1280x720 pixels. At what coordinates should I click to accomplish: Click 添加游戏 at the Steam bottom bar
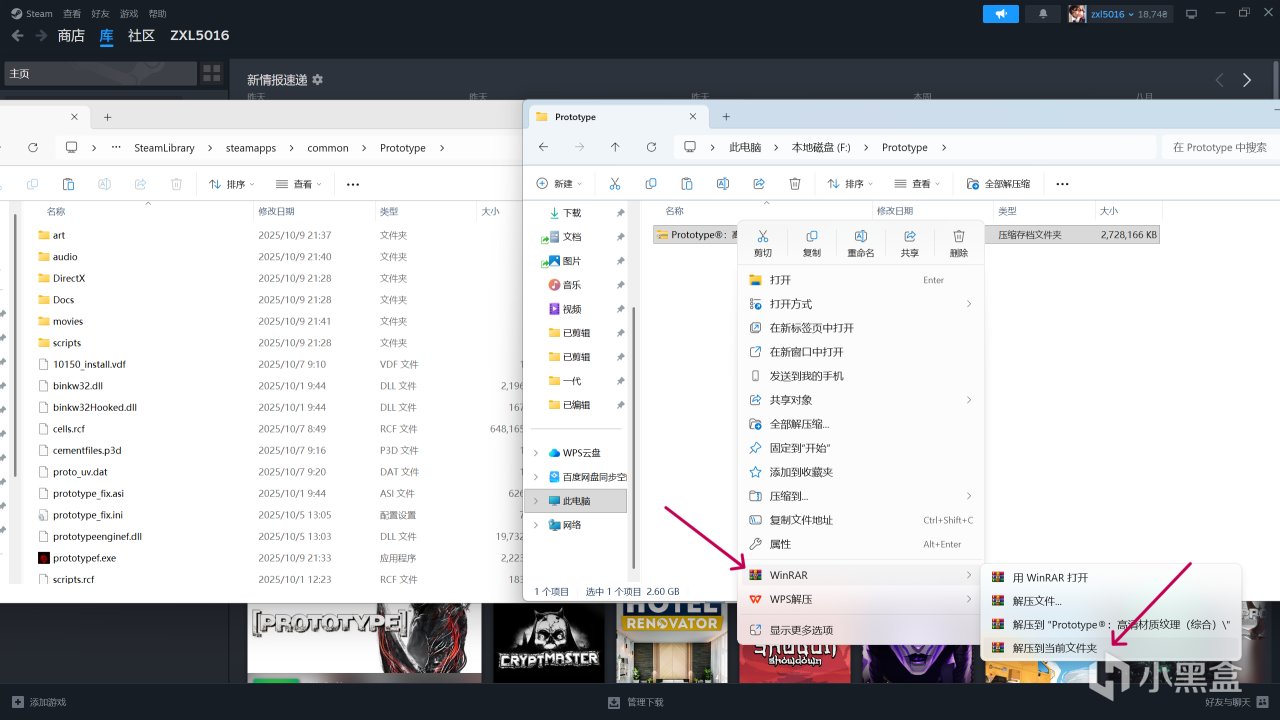39,702
